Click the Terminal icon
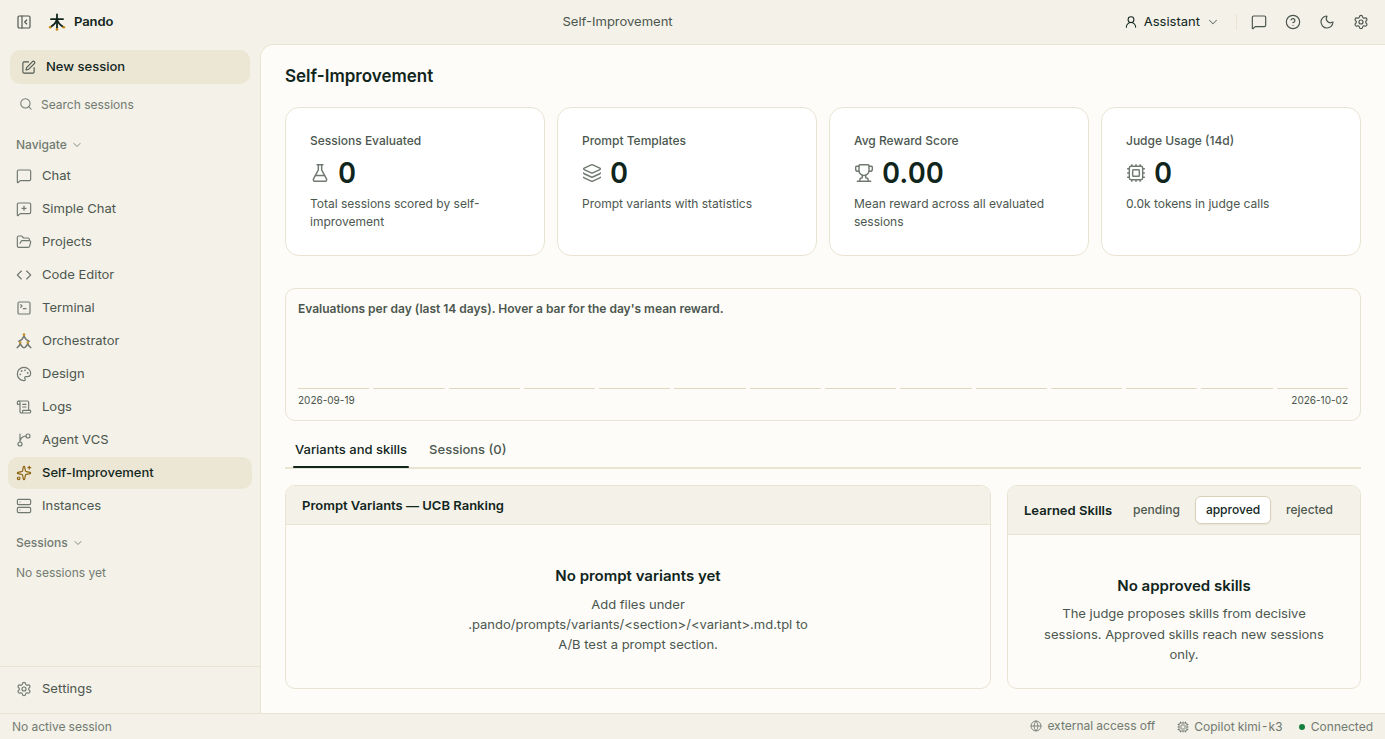Image resolution: width=1385 pixels, height=739 pixels. coord(24,308)
